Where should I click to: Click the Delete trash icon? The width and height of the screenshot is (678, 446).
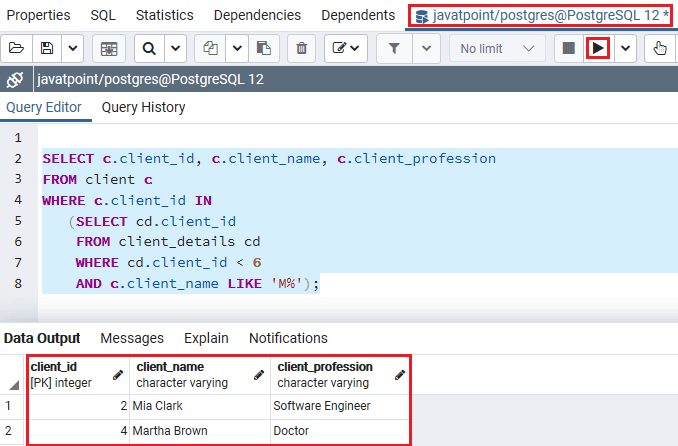tap(302, 48)
